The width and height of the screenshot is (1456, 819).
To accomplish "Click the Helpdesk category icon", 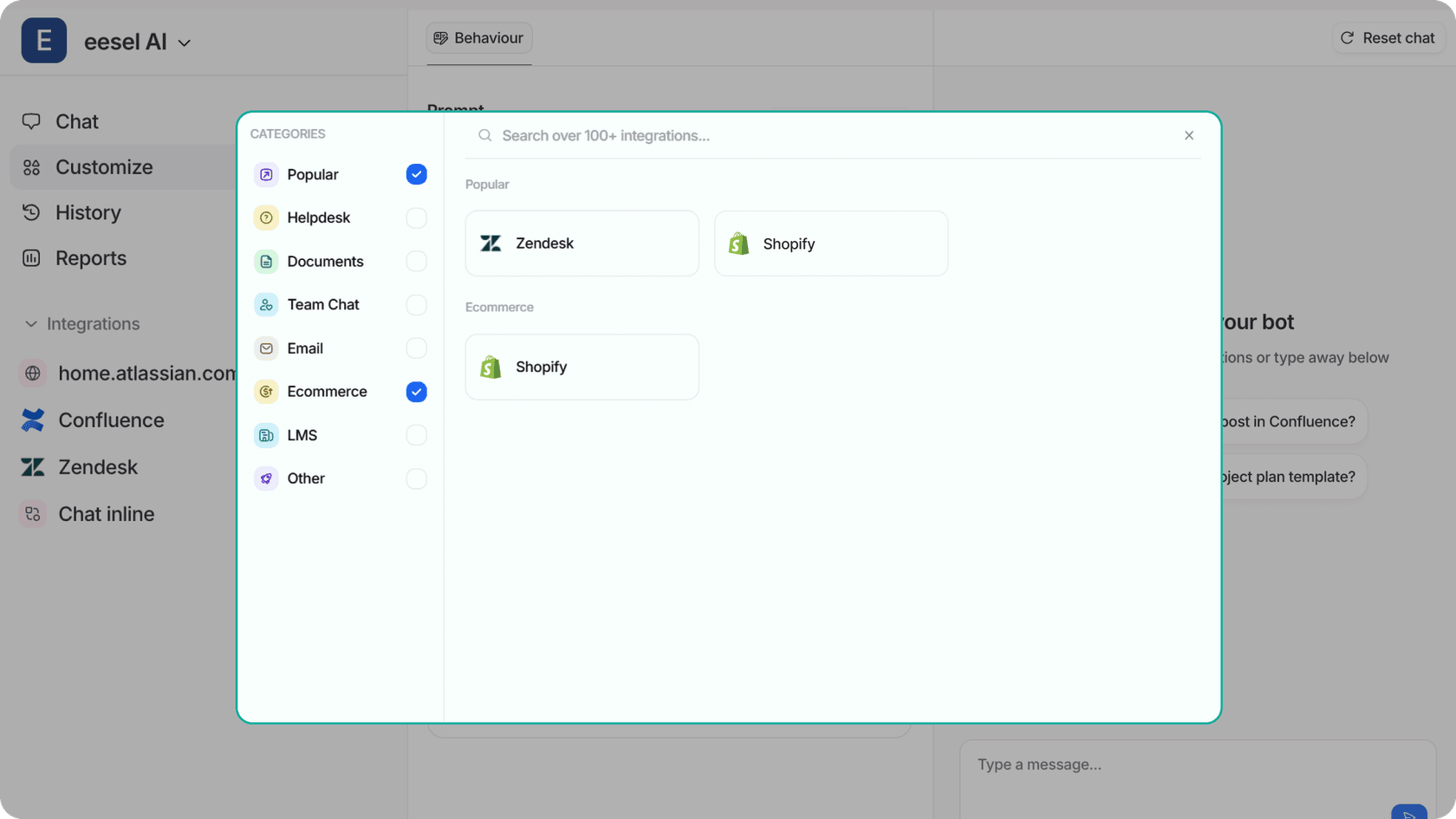I will pos(265,218).
